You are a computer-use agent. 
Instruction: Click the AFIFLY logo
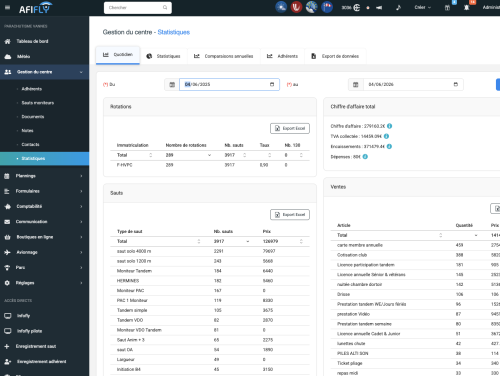pyautogui.click(x=36, y=8)
